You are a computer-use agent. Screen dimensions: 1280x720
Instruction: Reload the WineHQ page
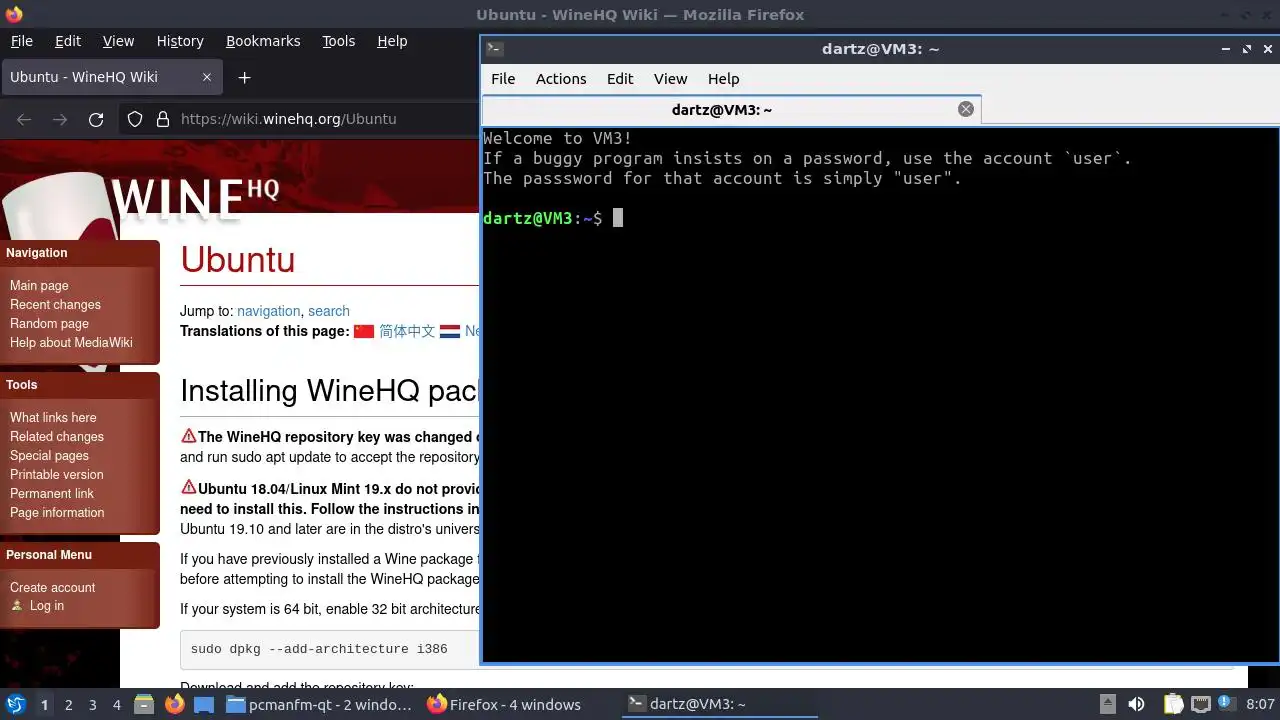[x=96, y=119]
